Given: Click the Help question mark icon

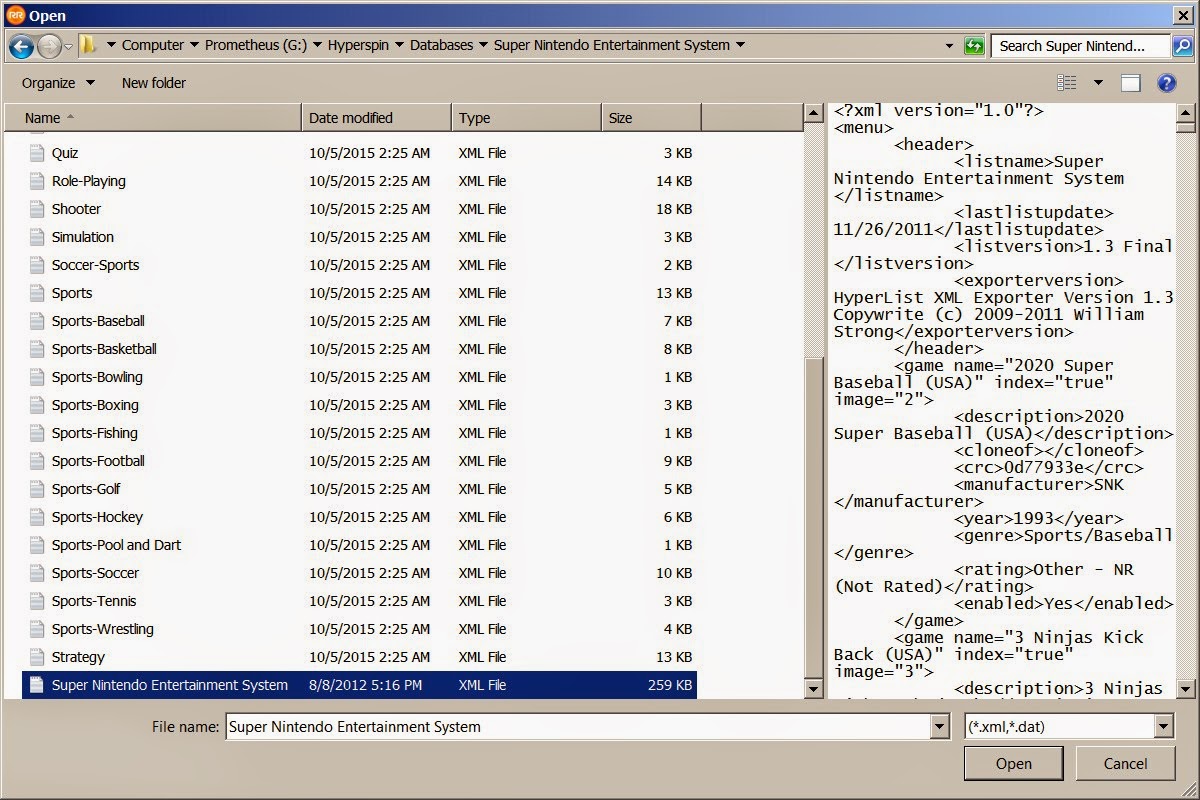Looking at the screenshot, I should click(1166, 83).
